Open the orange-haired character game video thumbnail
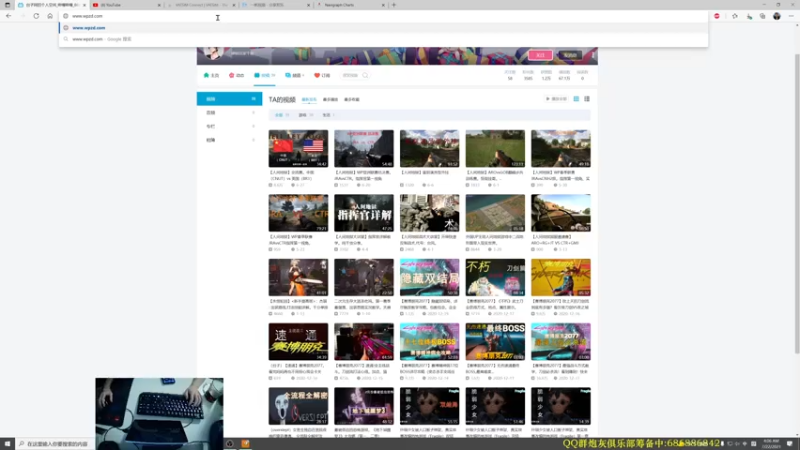Image resolution: width=800 pixels, height=450 pixels. point(298,277)
